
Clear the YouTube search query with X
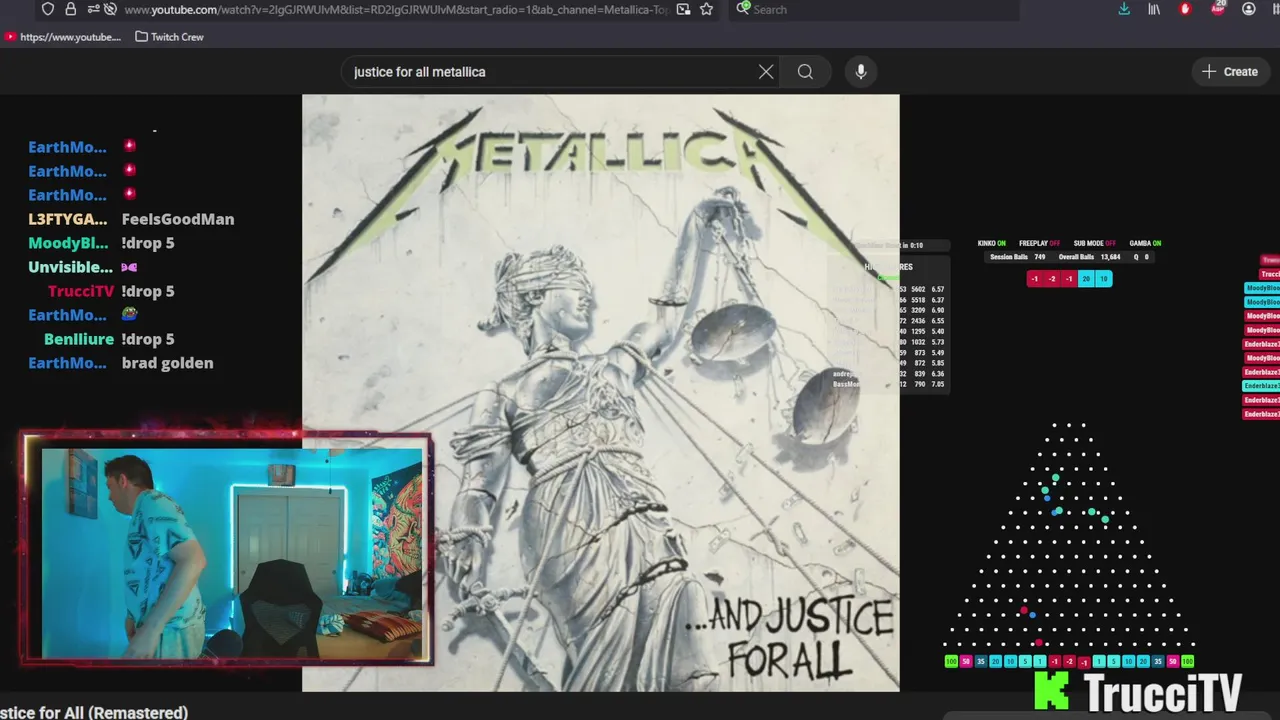(766, 72)
